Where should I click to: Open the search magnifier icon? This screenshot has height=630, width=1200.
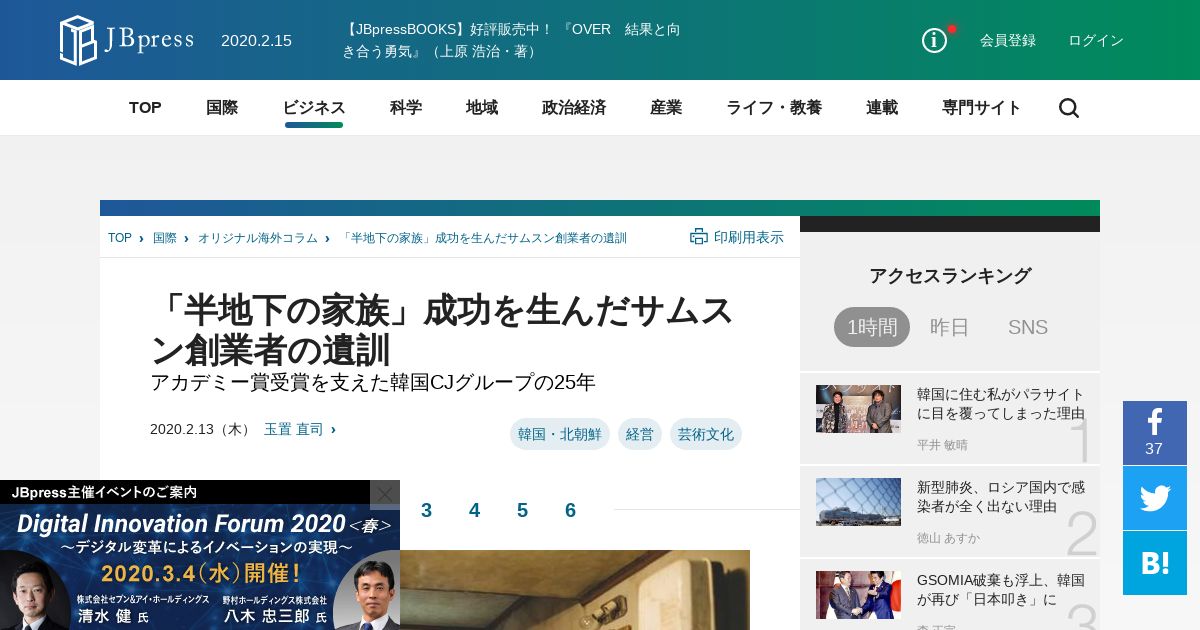point(1069,108)
